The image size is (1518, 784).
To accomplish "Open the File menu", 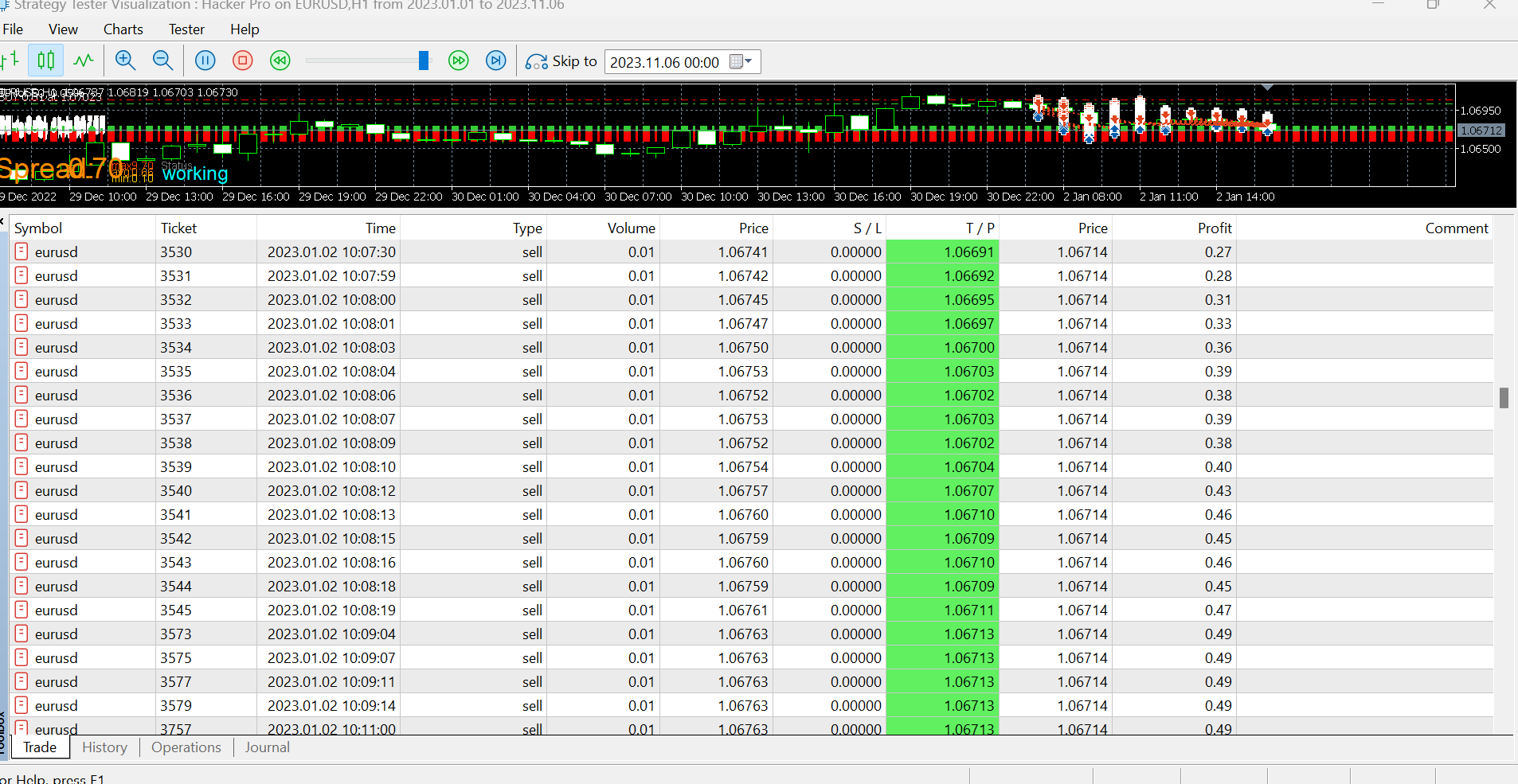I will [13, 29].
